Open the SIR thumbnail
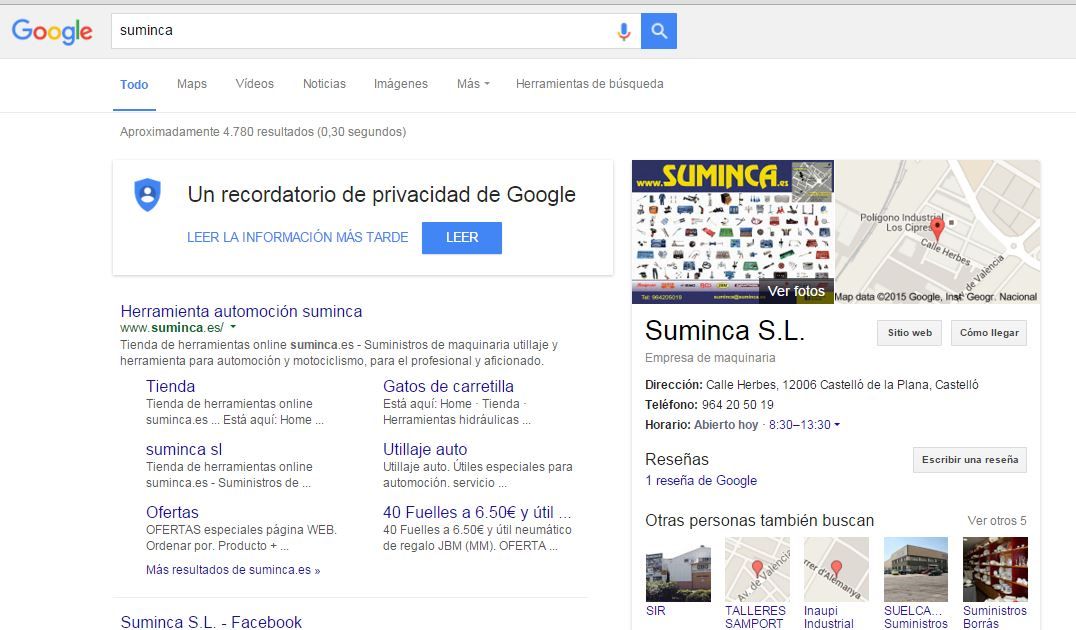This screenshot has width=1076, height=630. [x=678, y=570]
